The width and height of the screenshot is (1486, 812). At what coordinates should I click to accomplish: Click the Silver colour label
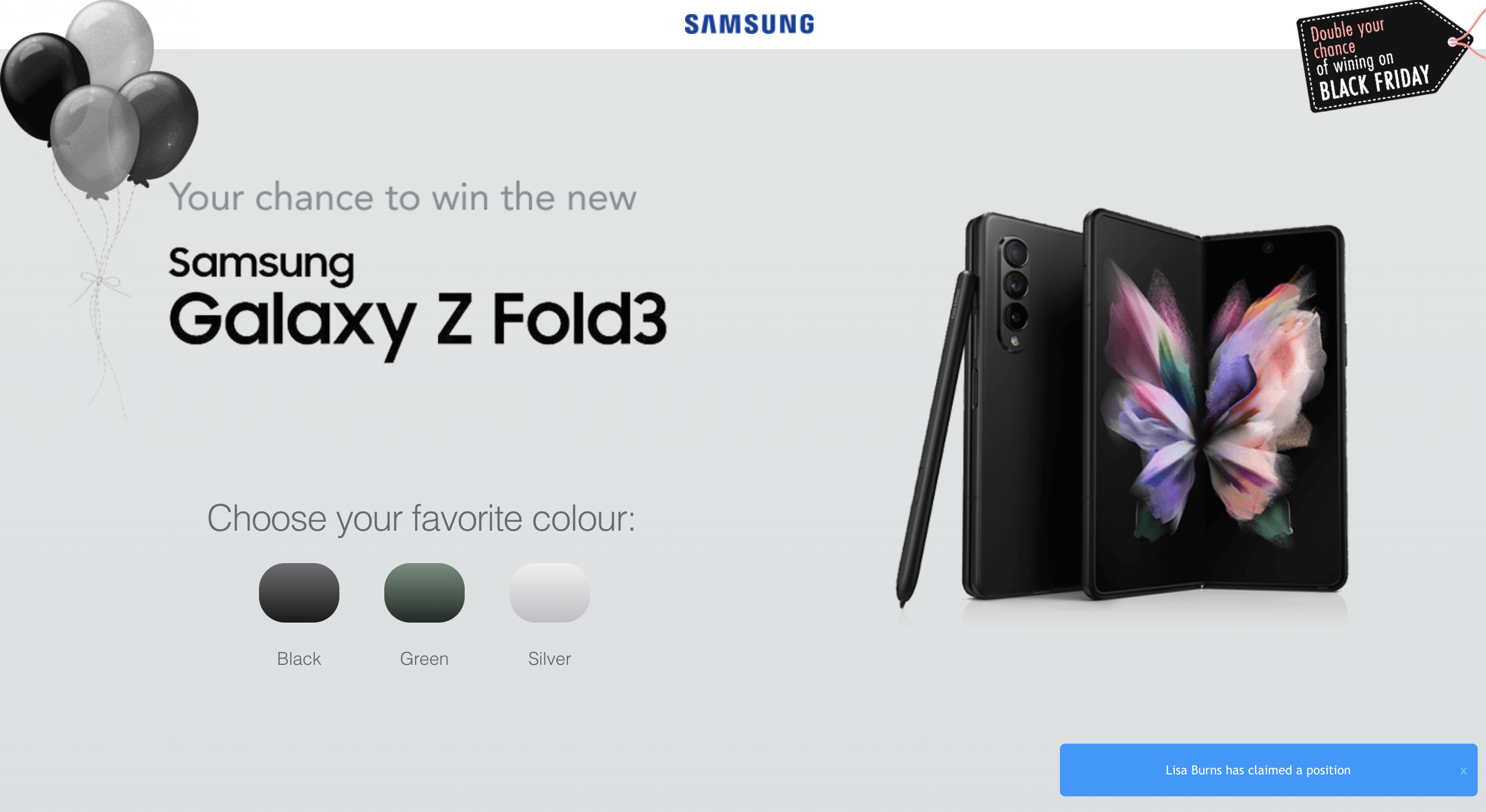[x=549, y=659]
